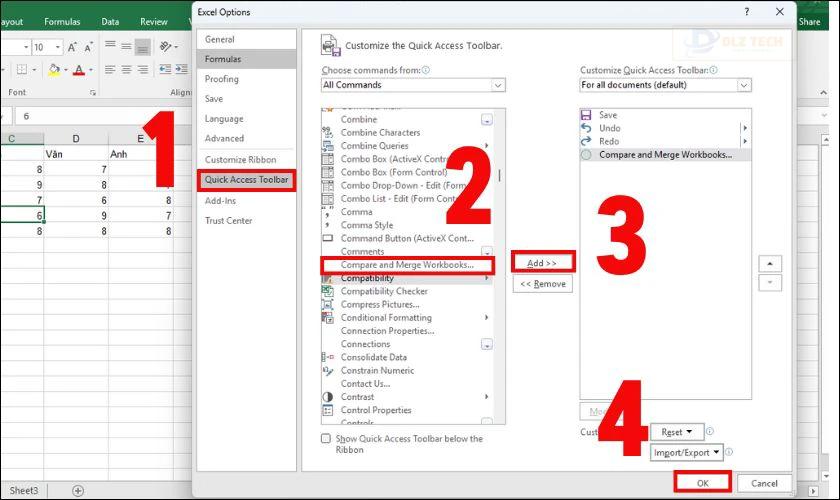Select the Formulas options category

coord(246,59)
